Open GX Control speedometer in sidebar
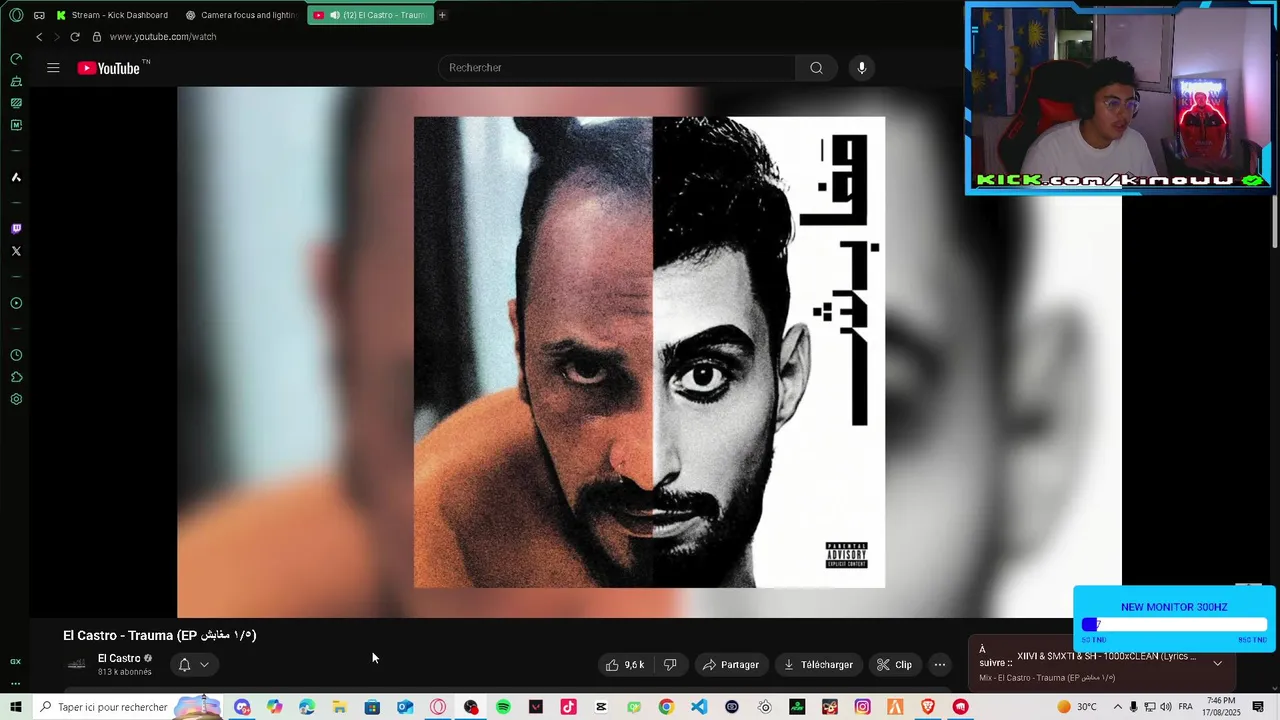Viewport: 1280px width, 720px height. tap(16, 59)
